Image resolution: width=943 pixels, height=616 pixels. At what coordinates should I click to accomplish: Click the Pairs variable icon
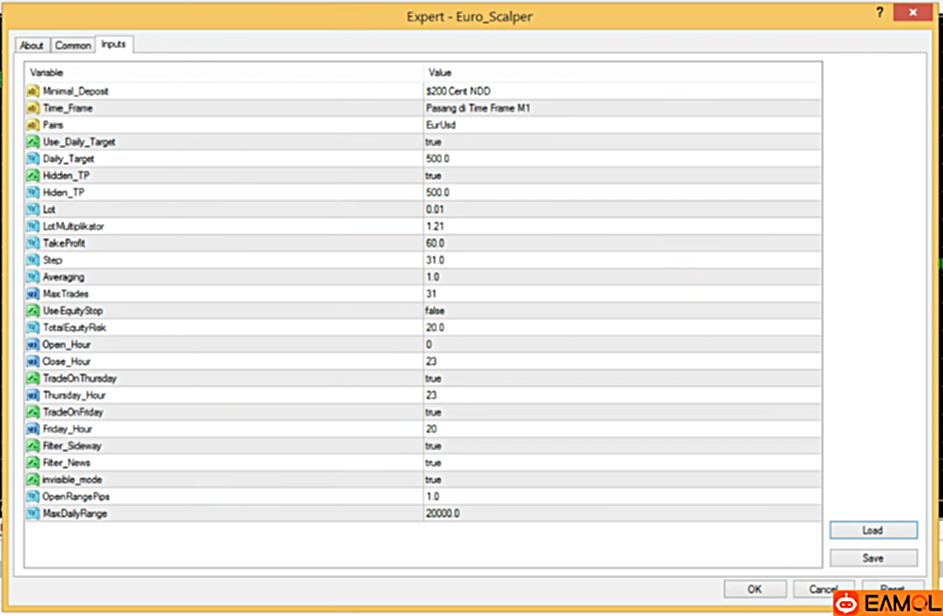point(32,125)
